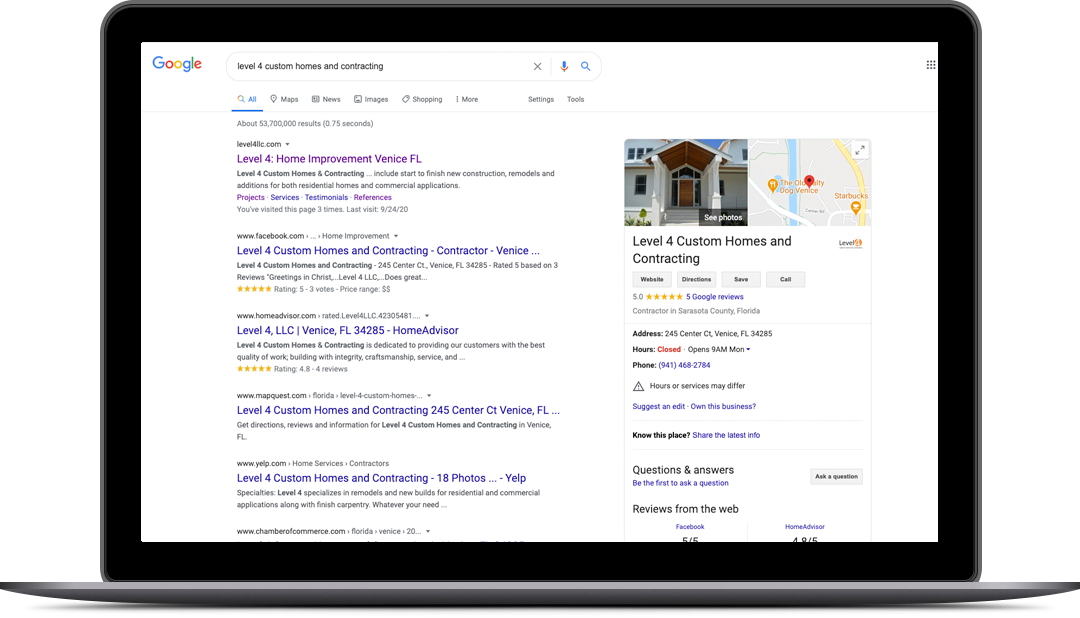The height and width of the screenshot is (618, 1080).
Task: Open the Facebook Contractor - Venice result
Action: click(x=388, y=251)
